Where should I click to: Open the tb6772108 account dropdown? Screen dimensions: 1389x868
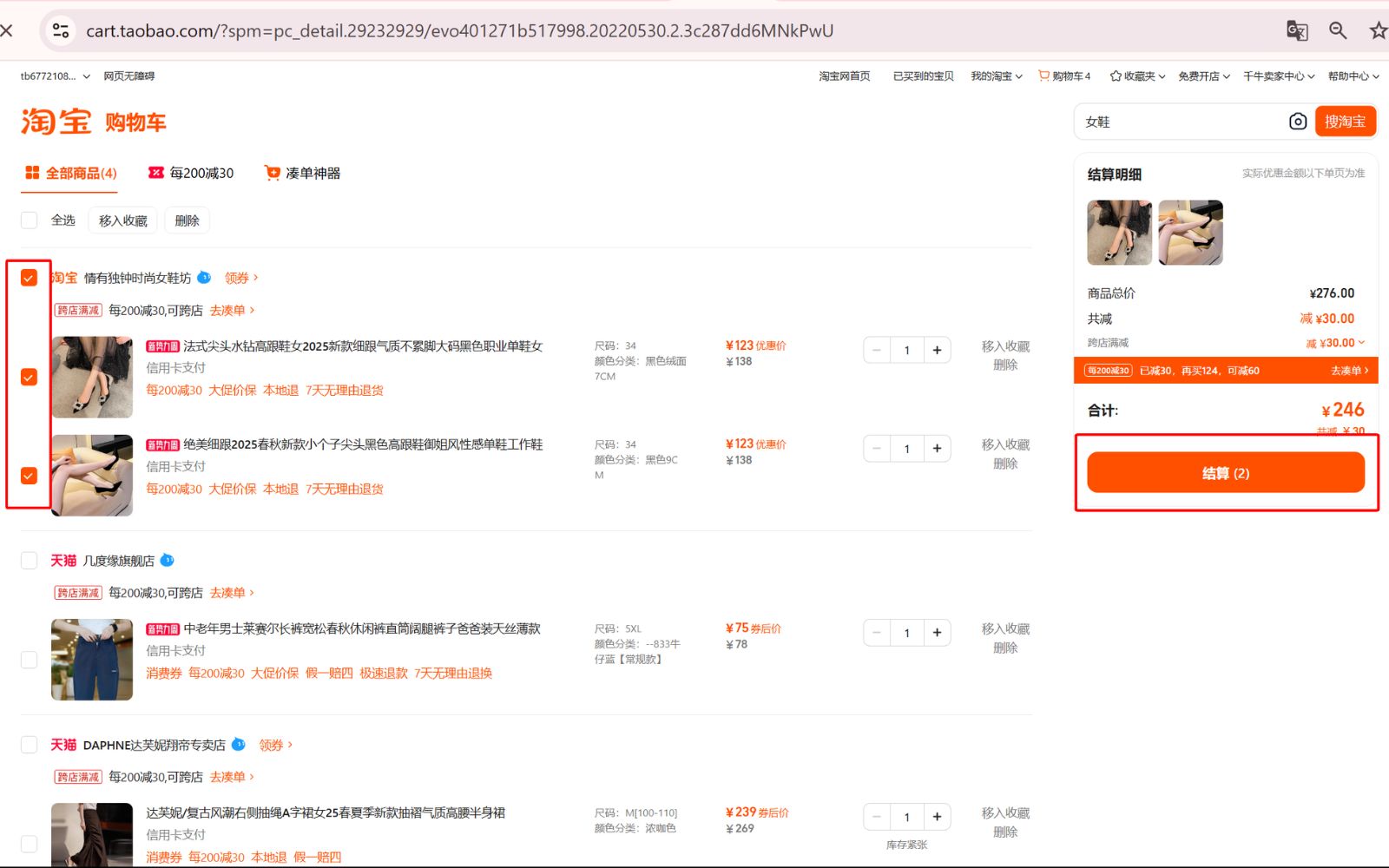[56, 76]
